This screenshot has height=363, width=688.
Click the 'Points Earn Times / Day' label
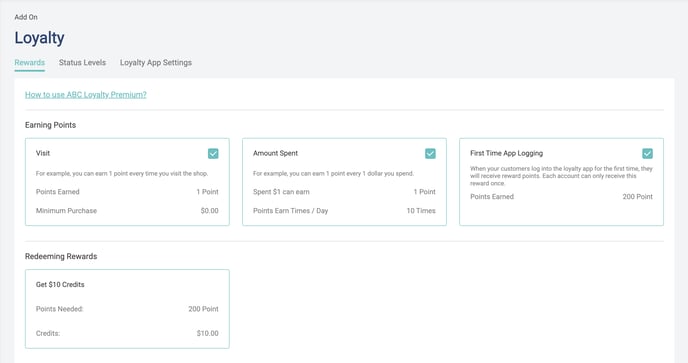(x=290, y=211)
